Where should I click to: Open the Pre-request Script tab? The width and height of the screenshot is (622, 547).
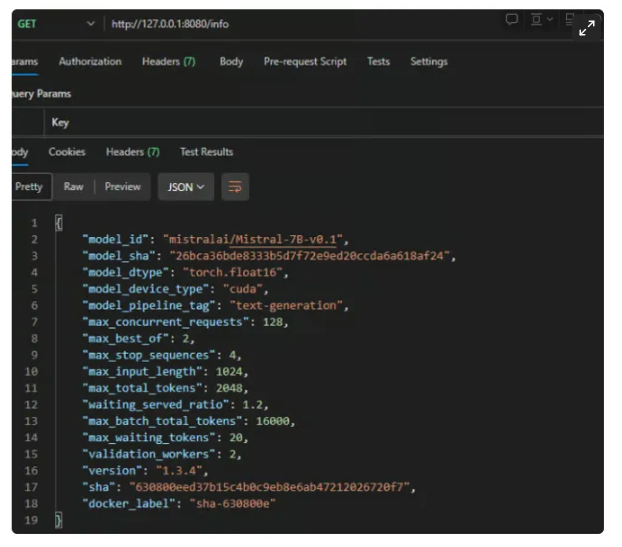[x=305, y=61]
